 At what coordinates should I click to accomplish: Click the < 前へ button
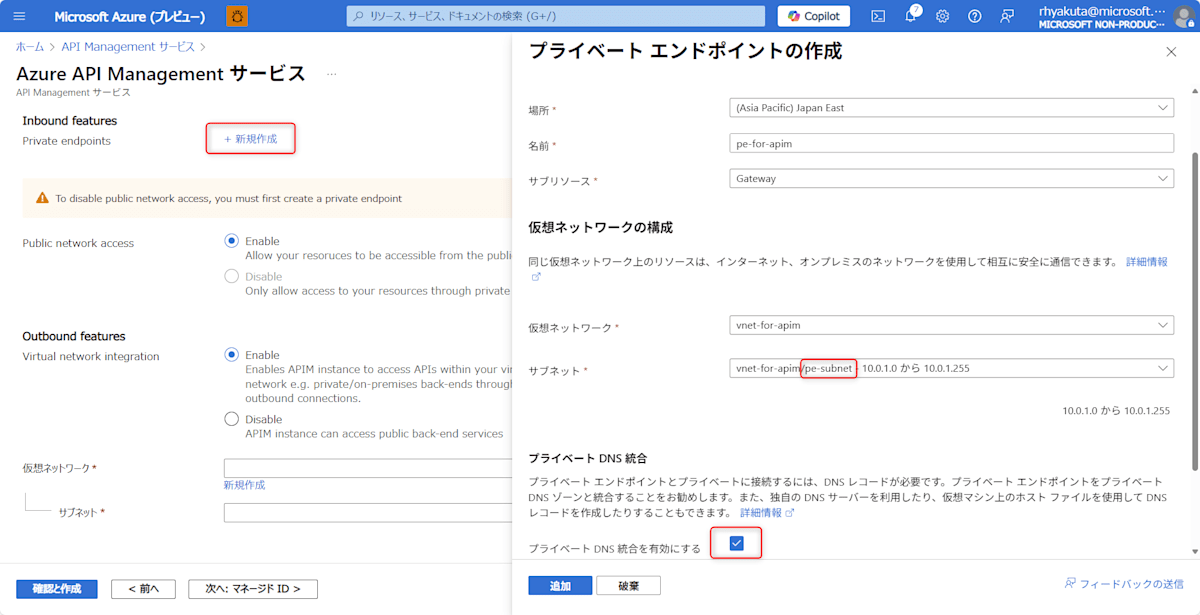(143, 589)
